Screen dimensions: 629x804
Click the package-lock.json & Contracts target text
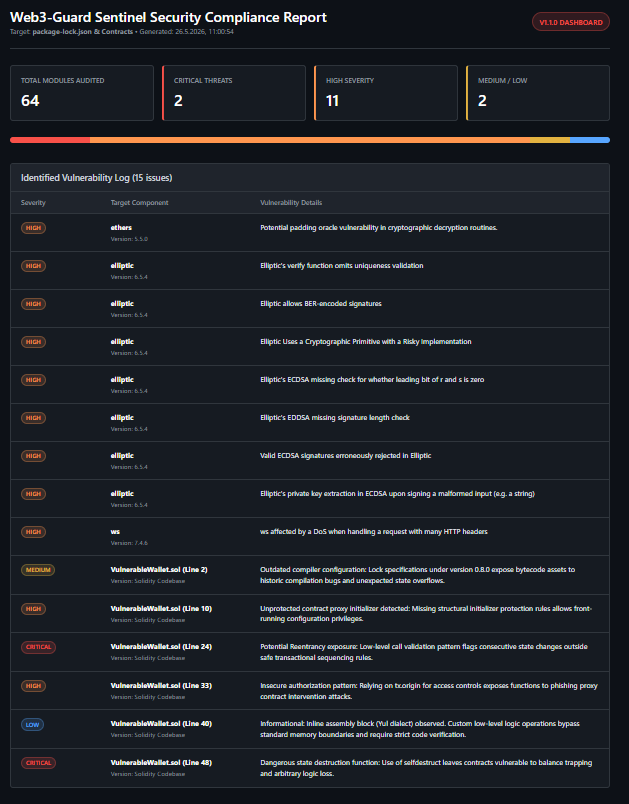click(x=83, y=32)
